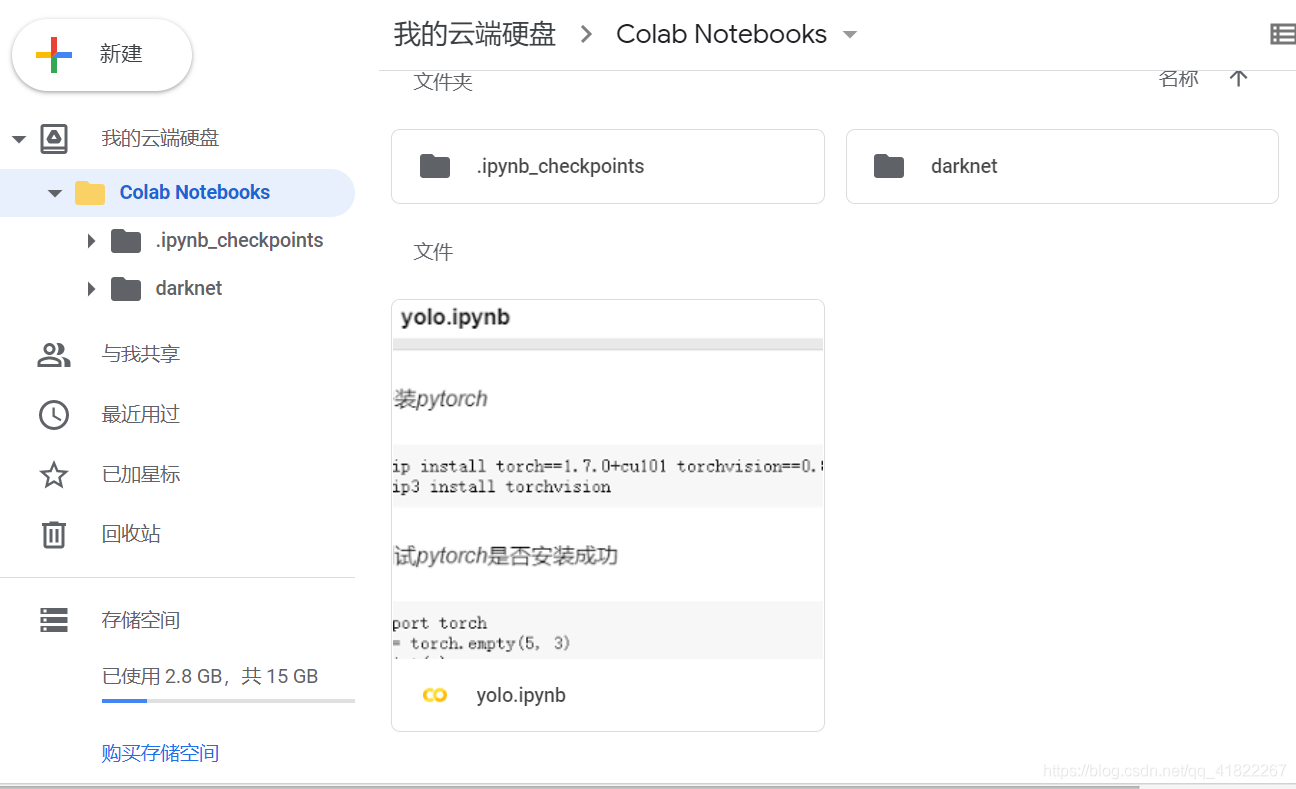The width and height of the screenshot is (1296, 789).
Task: Click the 最近用过 clock icon
Action: pyautogui.click(x=54, y=414)
